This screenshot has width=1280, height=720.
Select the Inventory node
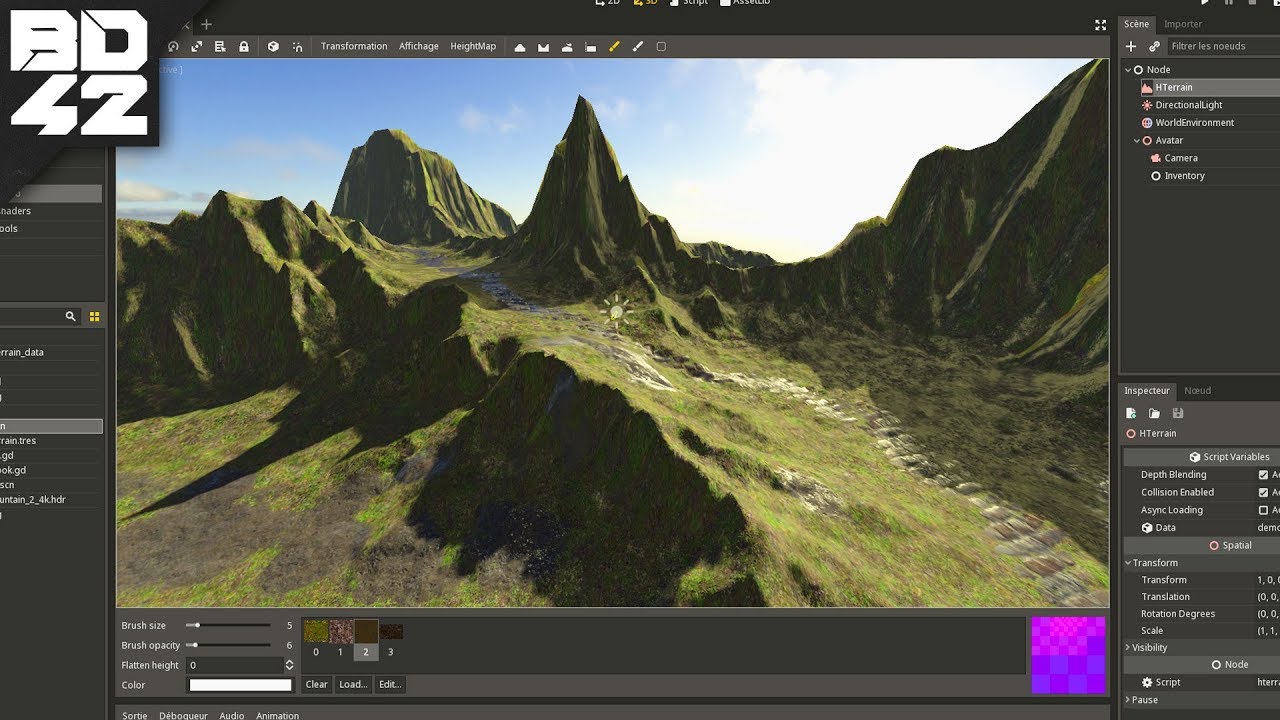(x=1184, y=176)
